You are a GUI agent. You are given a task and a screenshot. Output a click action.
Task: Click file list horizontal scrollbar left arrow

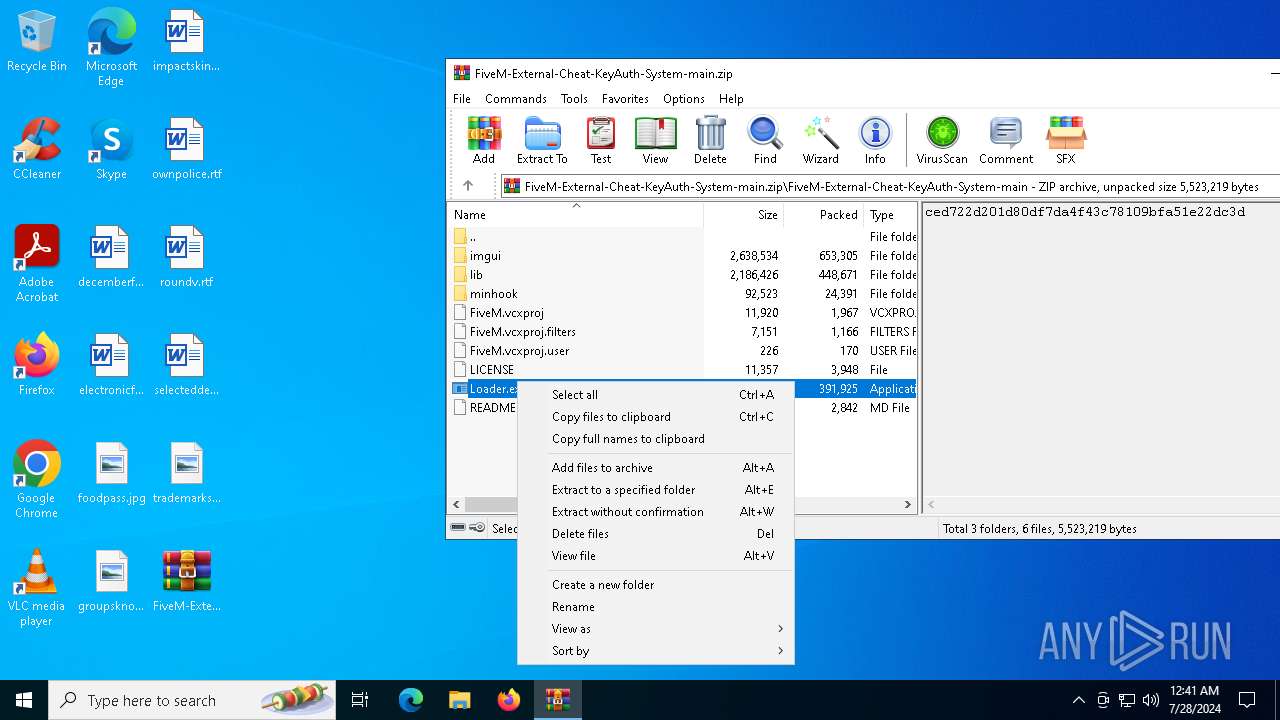[x=456, y=505]
